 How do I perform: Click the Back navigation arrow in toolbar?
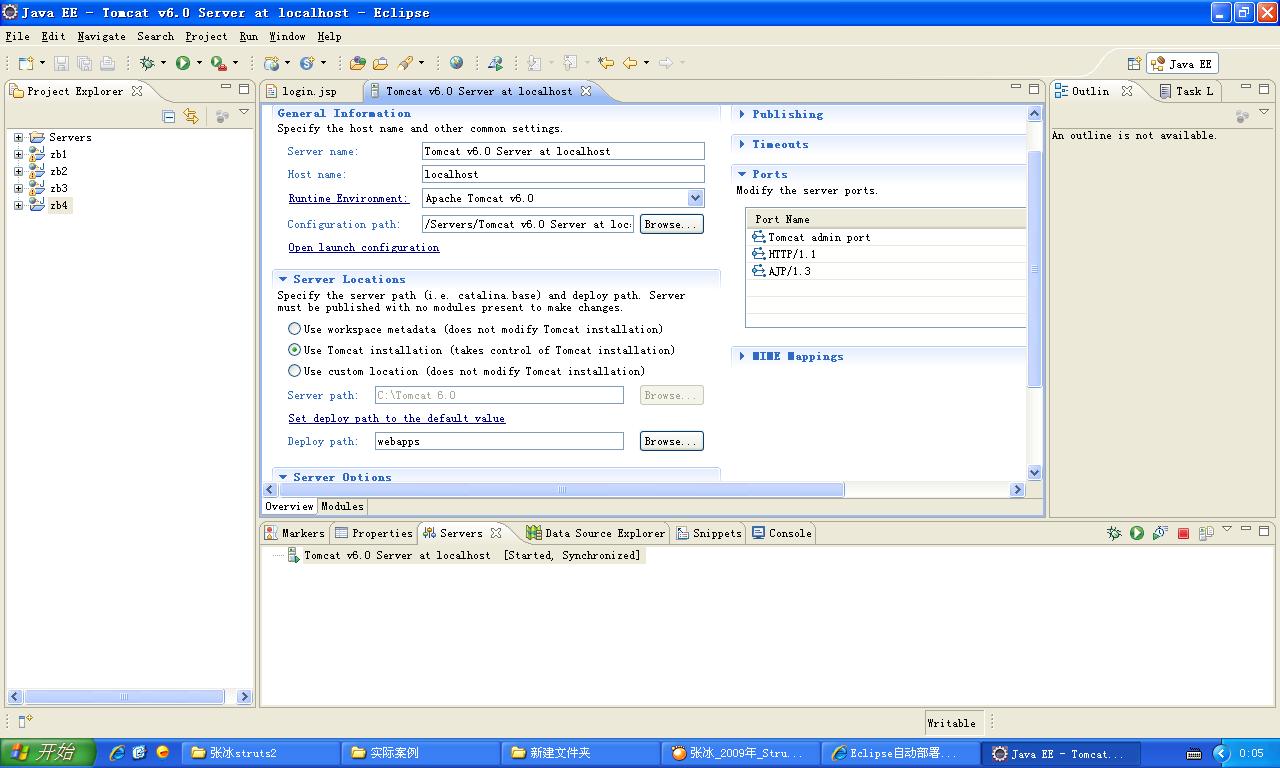point(630,63)
